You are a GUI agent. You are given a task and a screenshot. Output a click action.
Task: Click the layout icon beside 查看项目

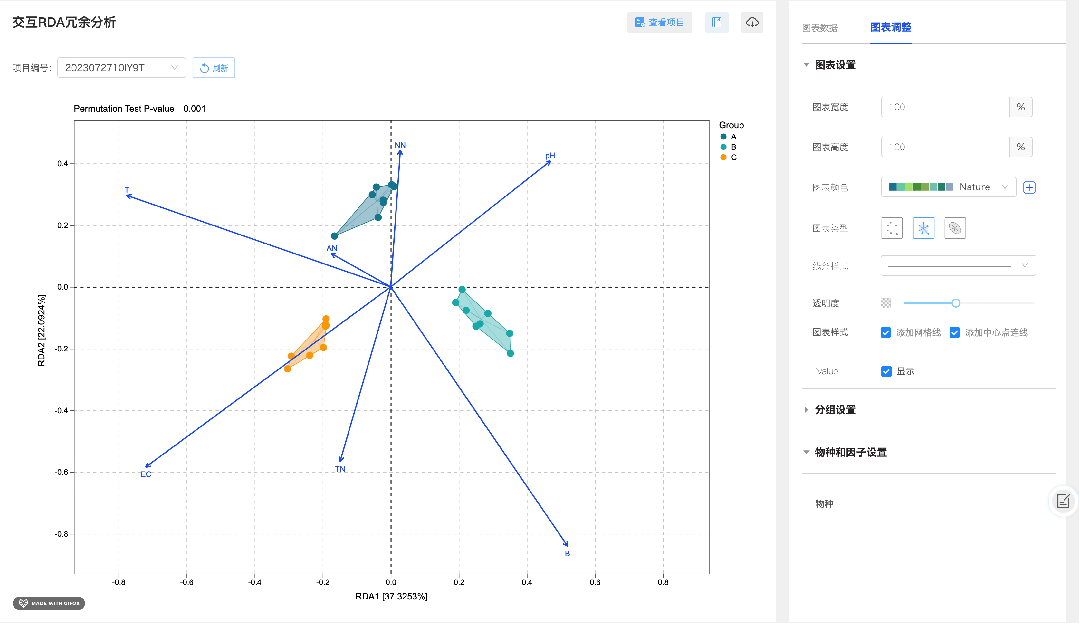716,22
